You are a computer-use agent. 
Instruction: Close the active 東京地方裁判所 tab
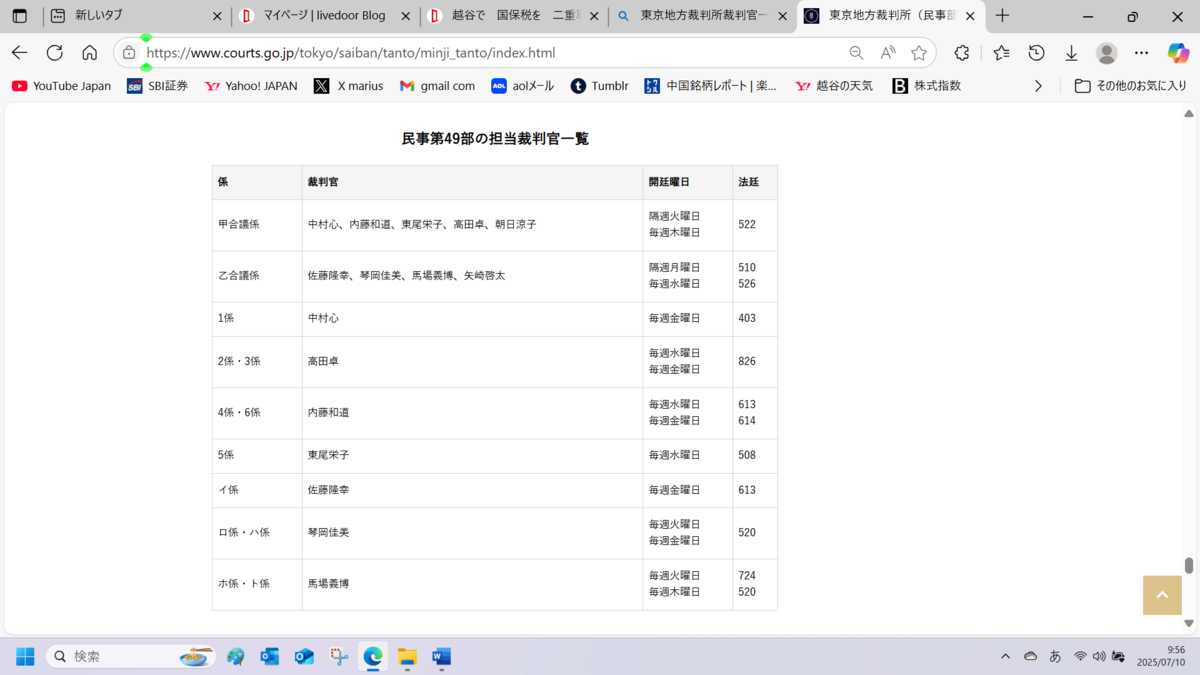coord(970,16)
